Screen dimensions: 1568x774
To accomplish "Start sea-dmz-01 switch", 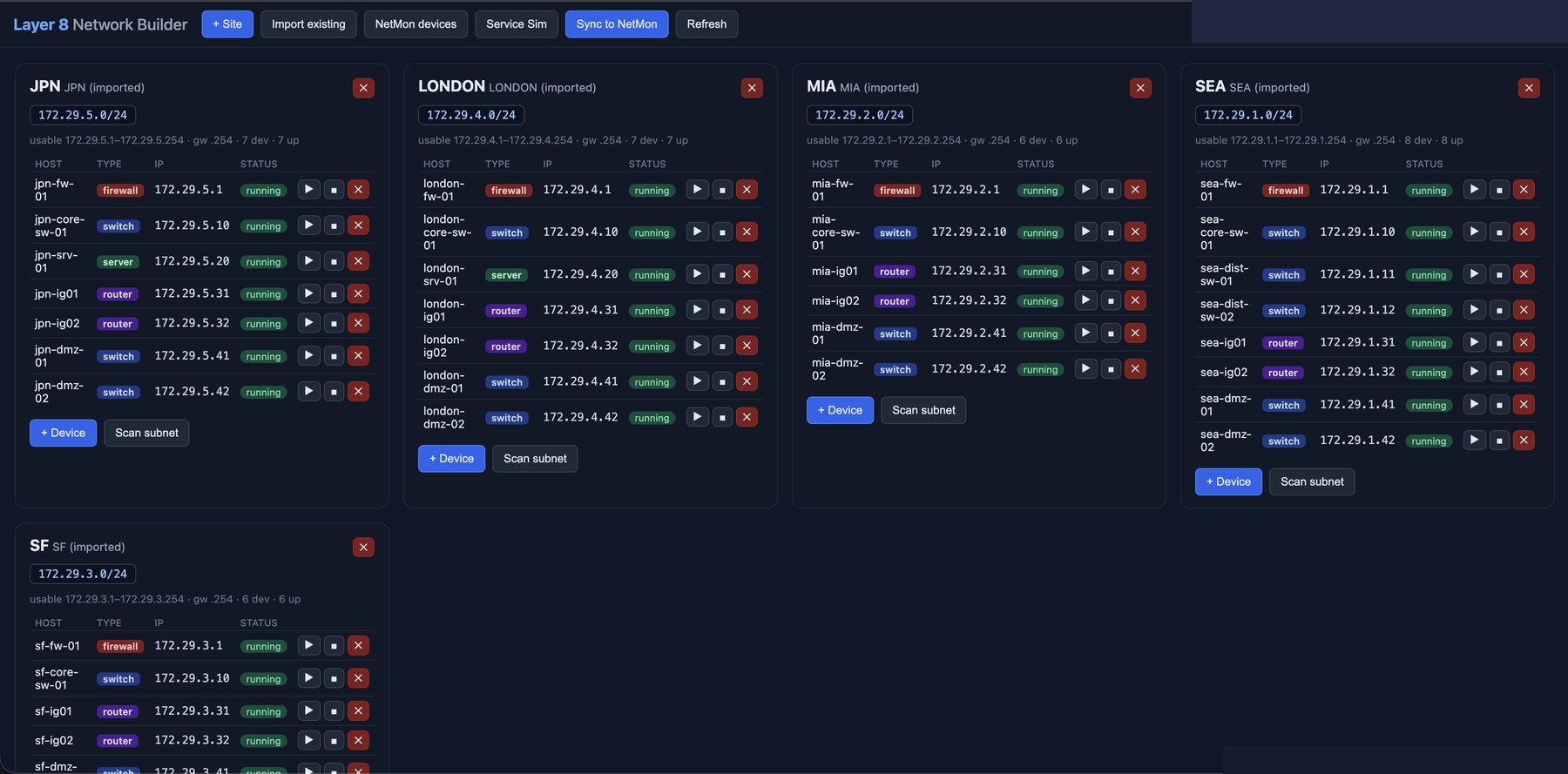I will coord(1474,405).
